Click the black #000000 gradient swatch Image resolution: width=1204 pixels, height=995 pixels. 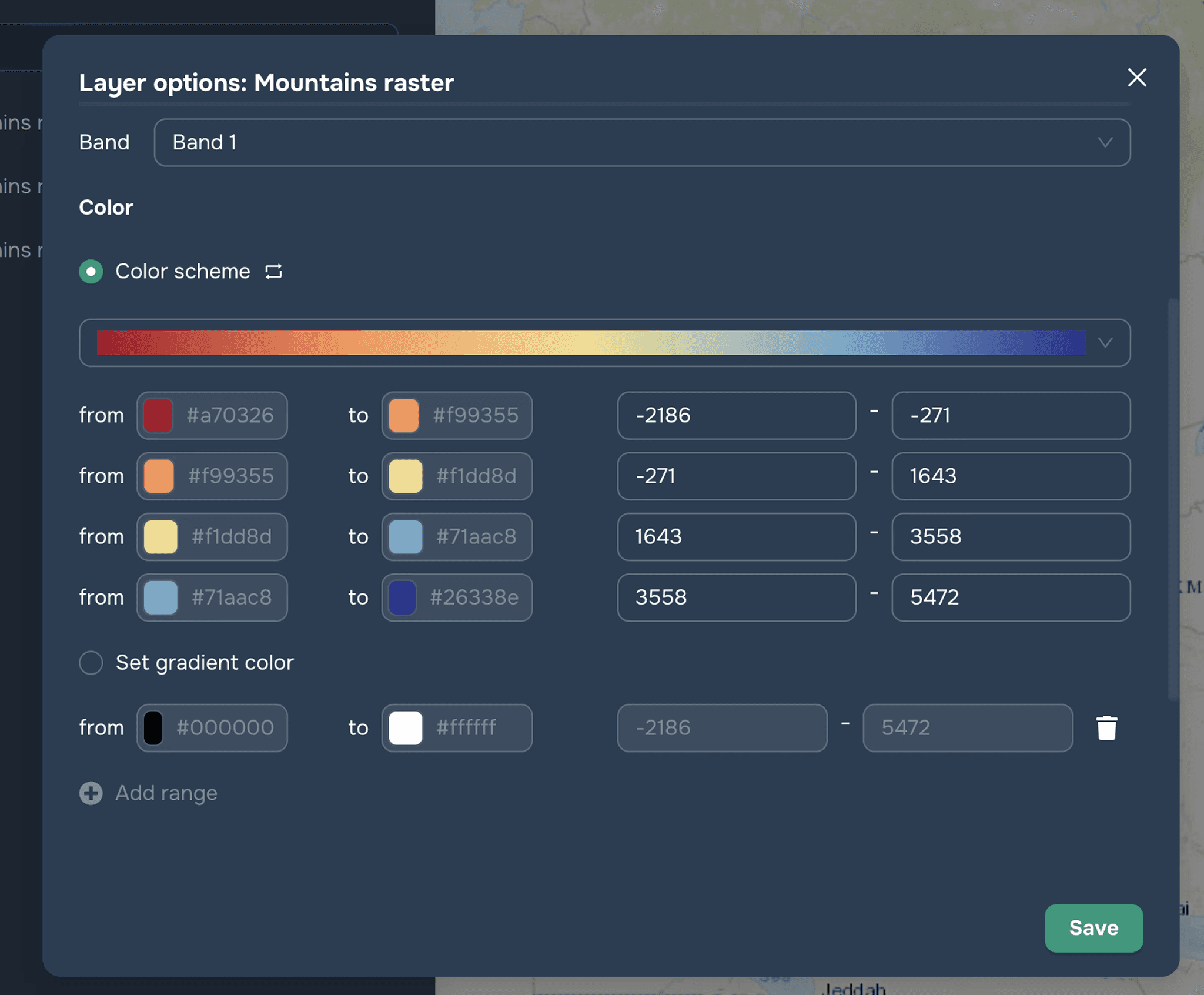tap(153, 728)
